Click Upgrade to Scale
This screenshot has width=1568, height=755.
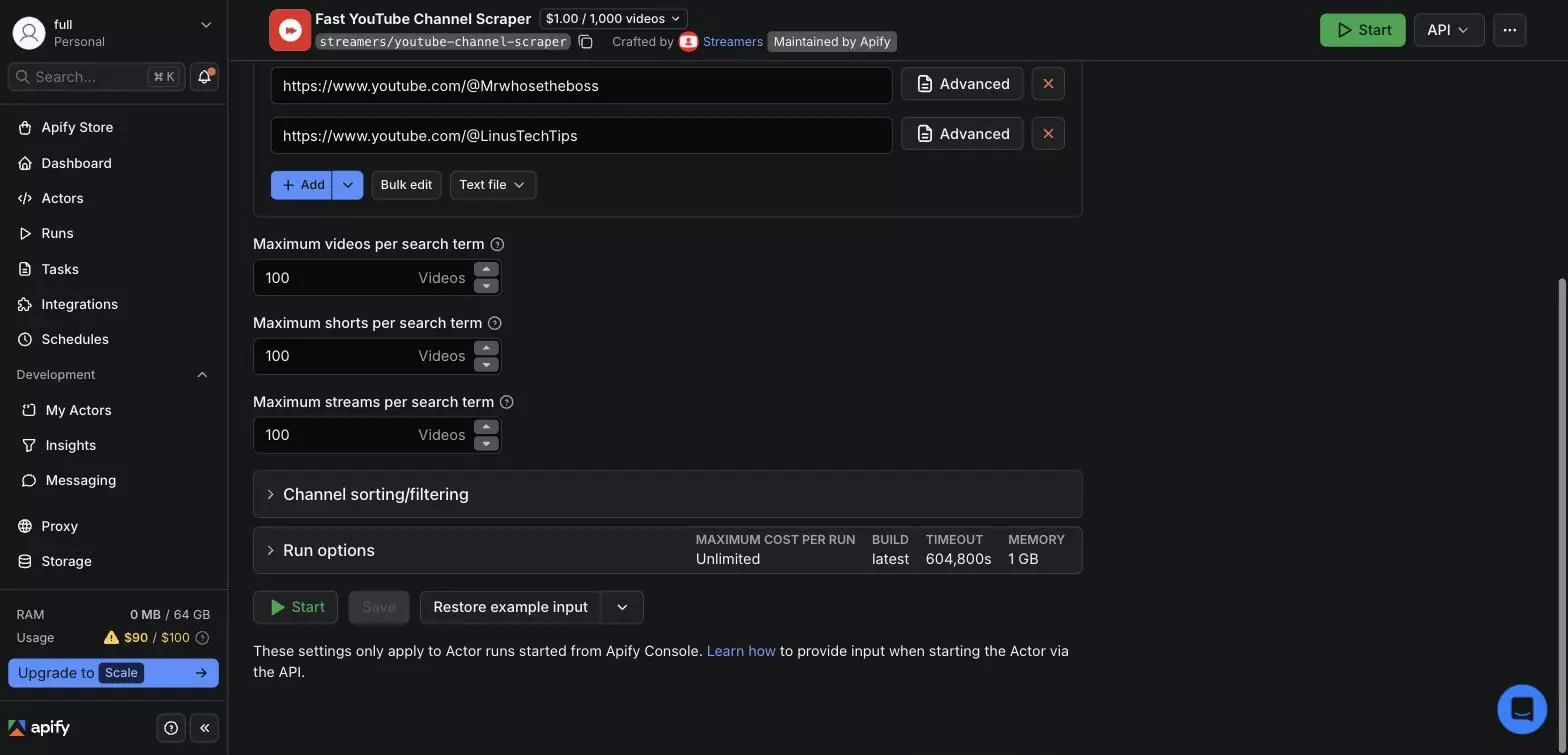tap(113, 673)
